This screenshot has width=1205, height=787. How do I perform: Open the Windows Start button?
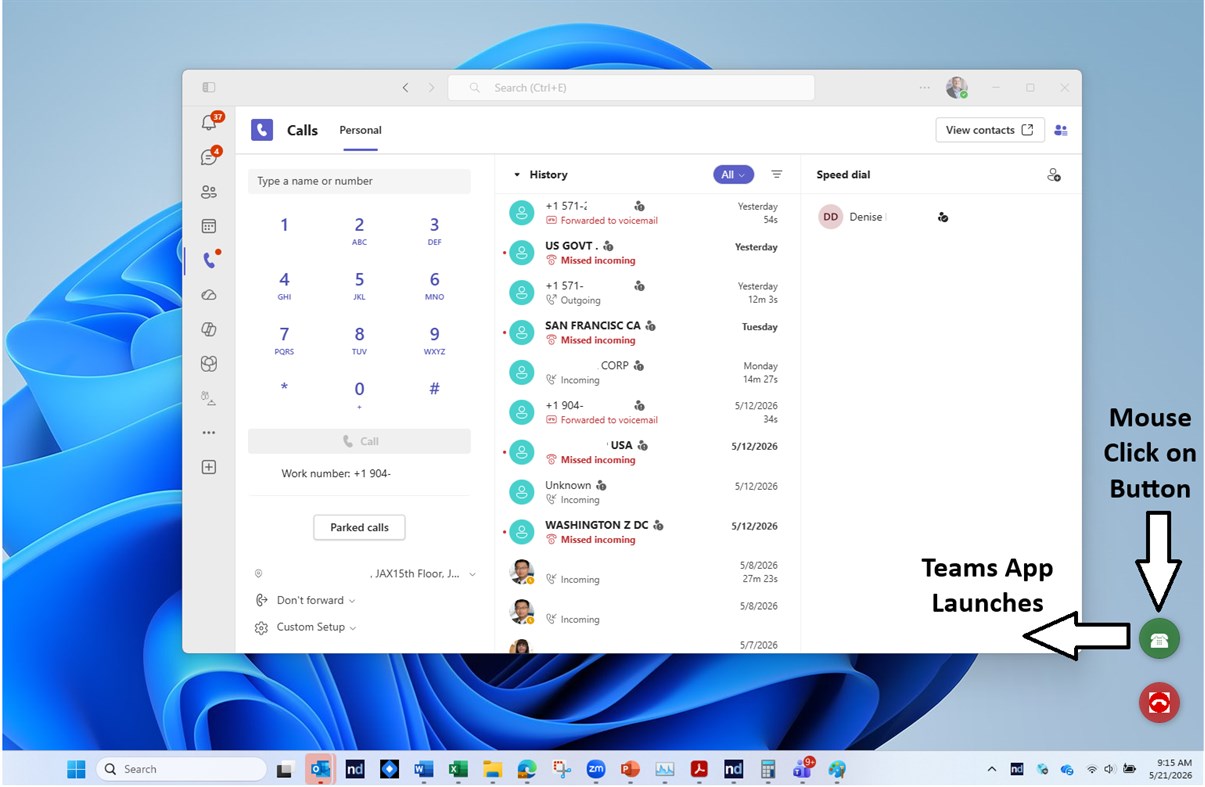point(76,769)
